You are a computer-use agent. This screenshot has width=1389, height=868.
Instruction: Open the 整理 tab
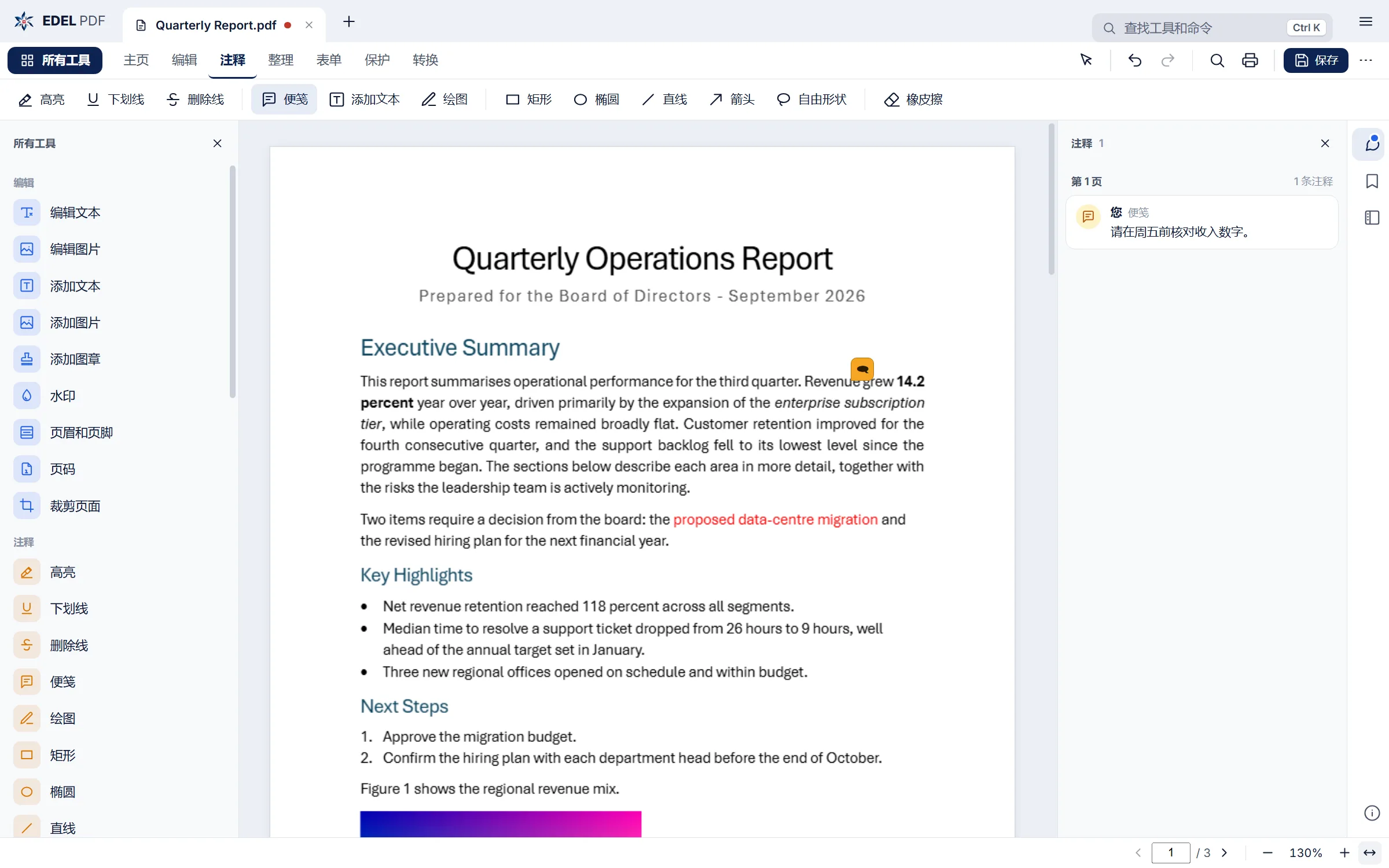(281, 60)
